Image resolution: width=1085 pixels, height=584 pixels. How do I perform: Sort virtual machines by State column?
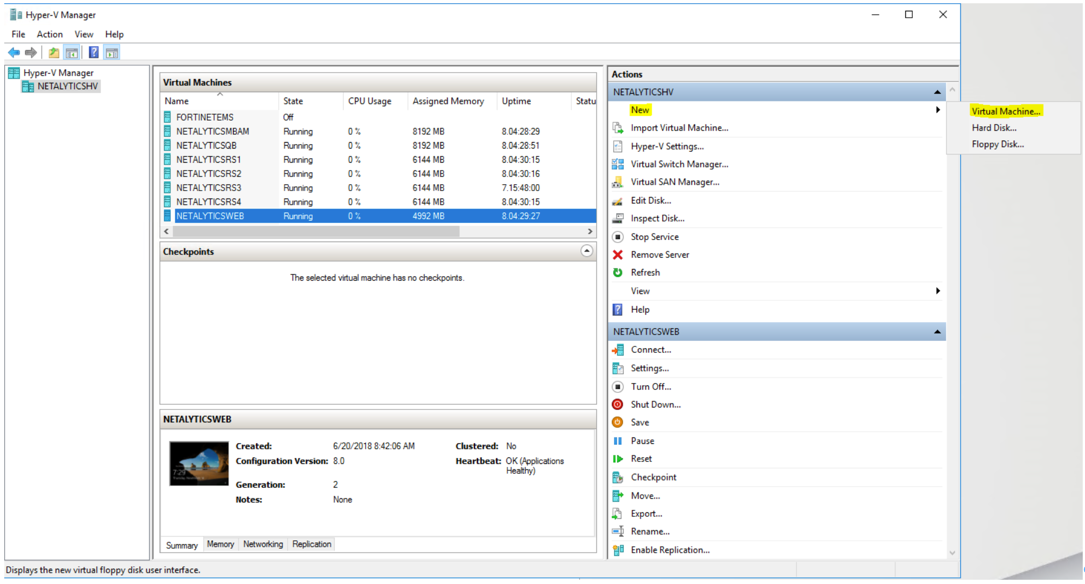[x=311, y=101]
